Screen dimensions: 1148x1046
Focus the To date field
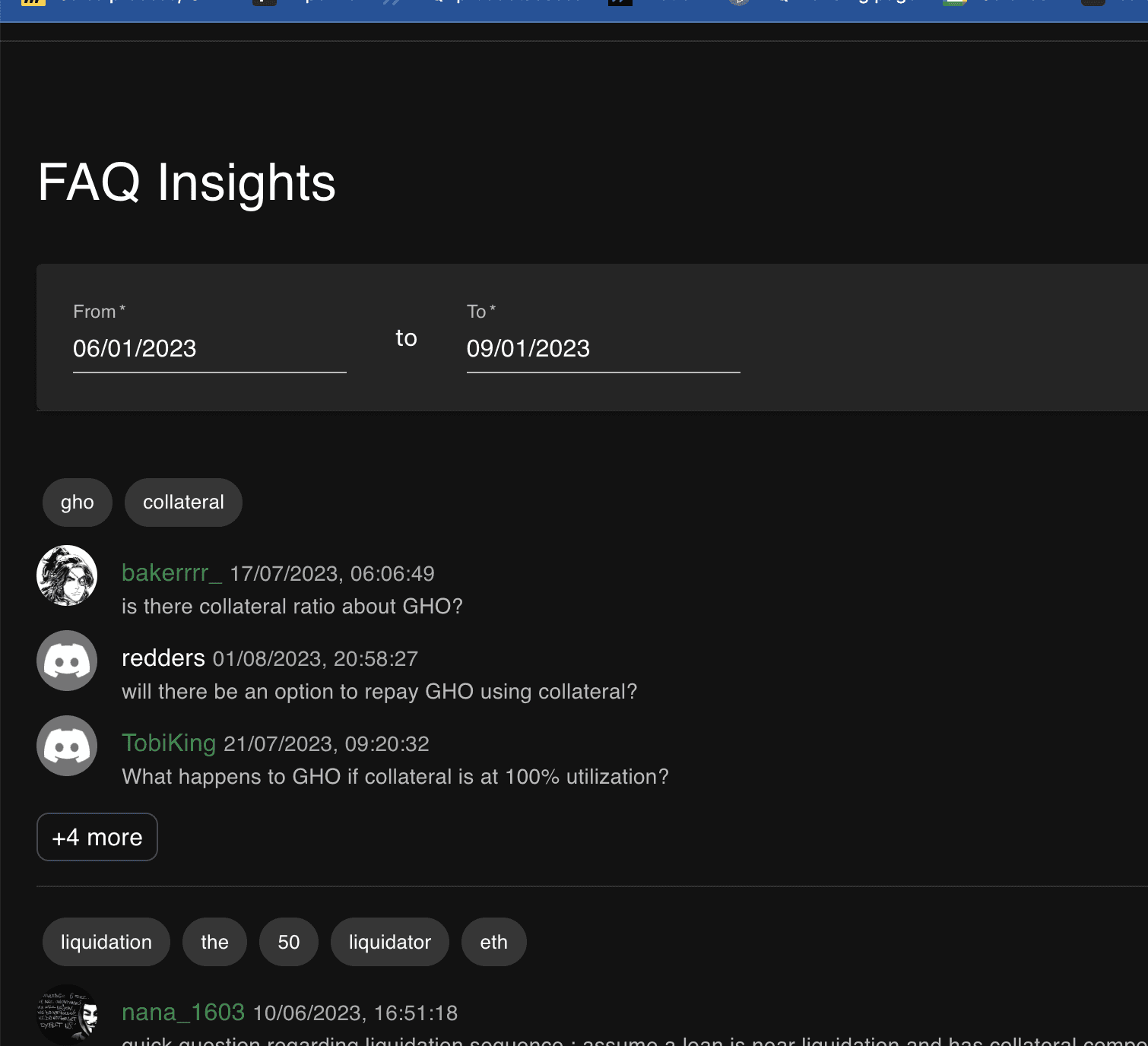(x=603, y=348)
